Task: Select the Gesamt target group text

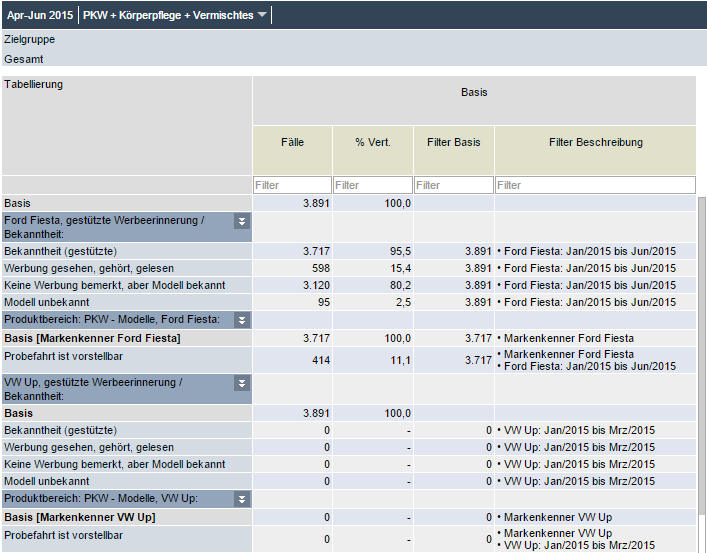Action: point(23,59)
